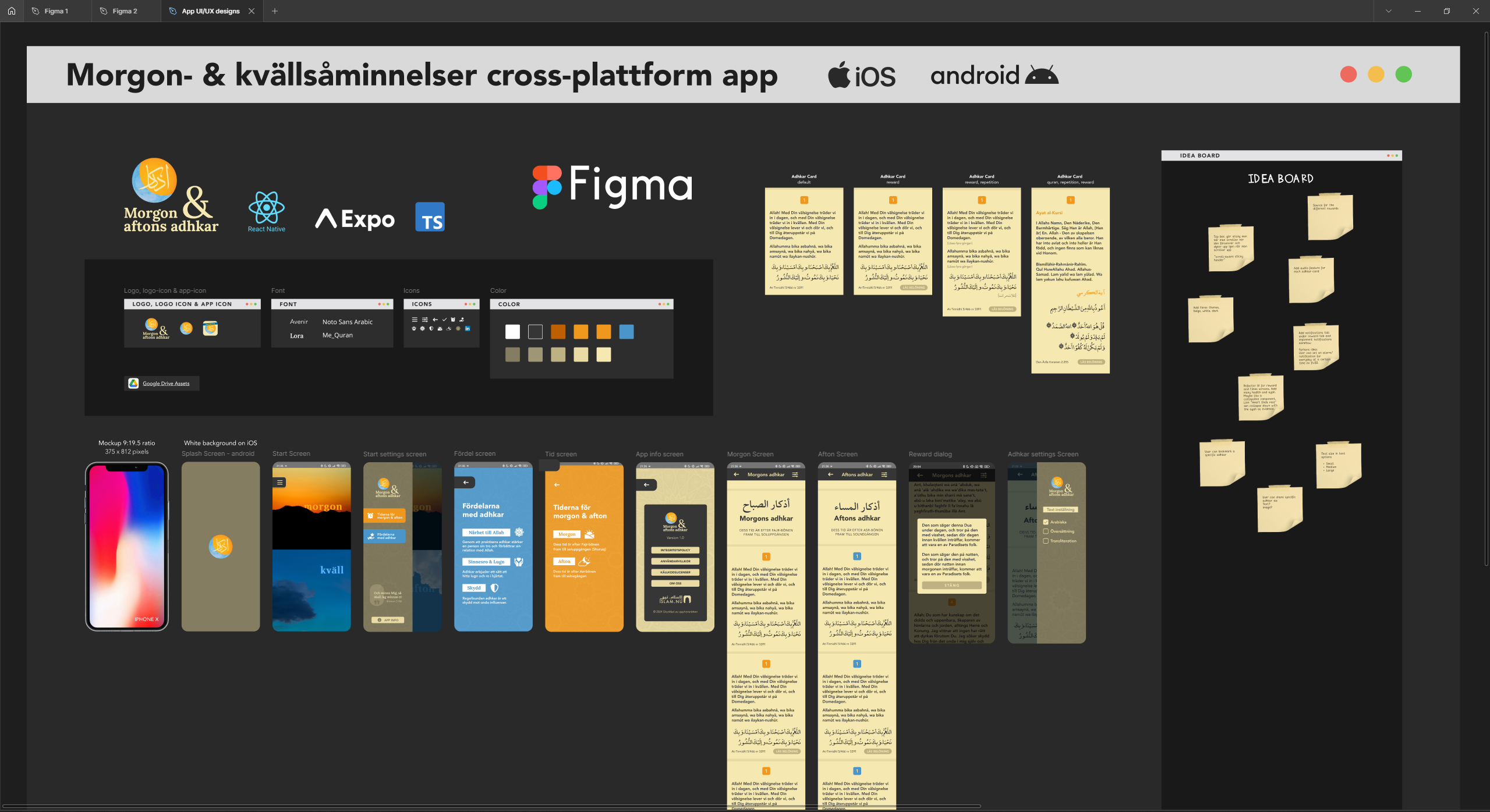This screenshot has height=812, width=1490.
Task: Switch to the Figma 2 tab
Action: coord(125,11)
